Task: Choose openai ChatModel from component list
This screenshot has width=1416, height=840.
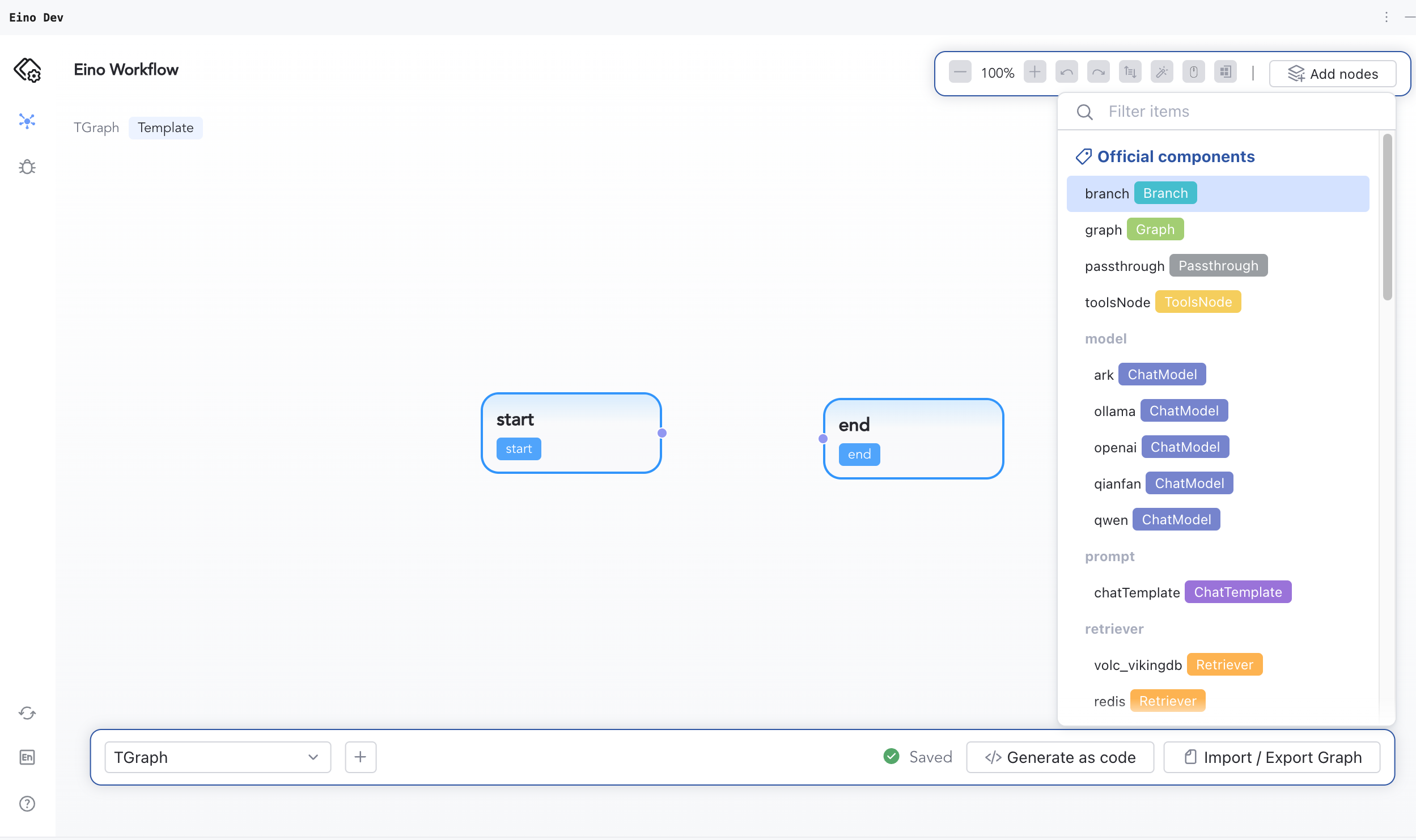Action: click(x=1161, y=447)
